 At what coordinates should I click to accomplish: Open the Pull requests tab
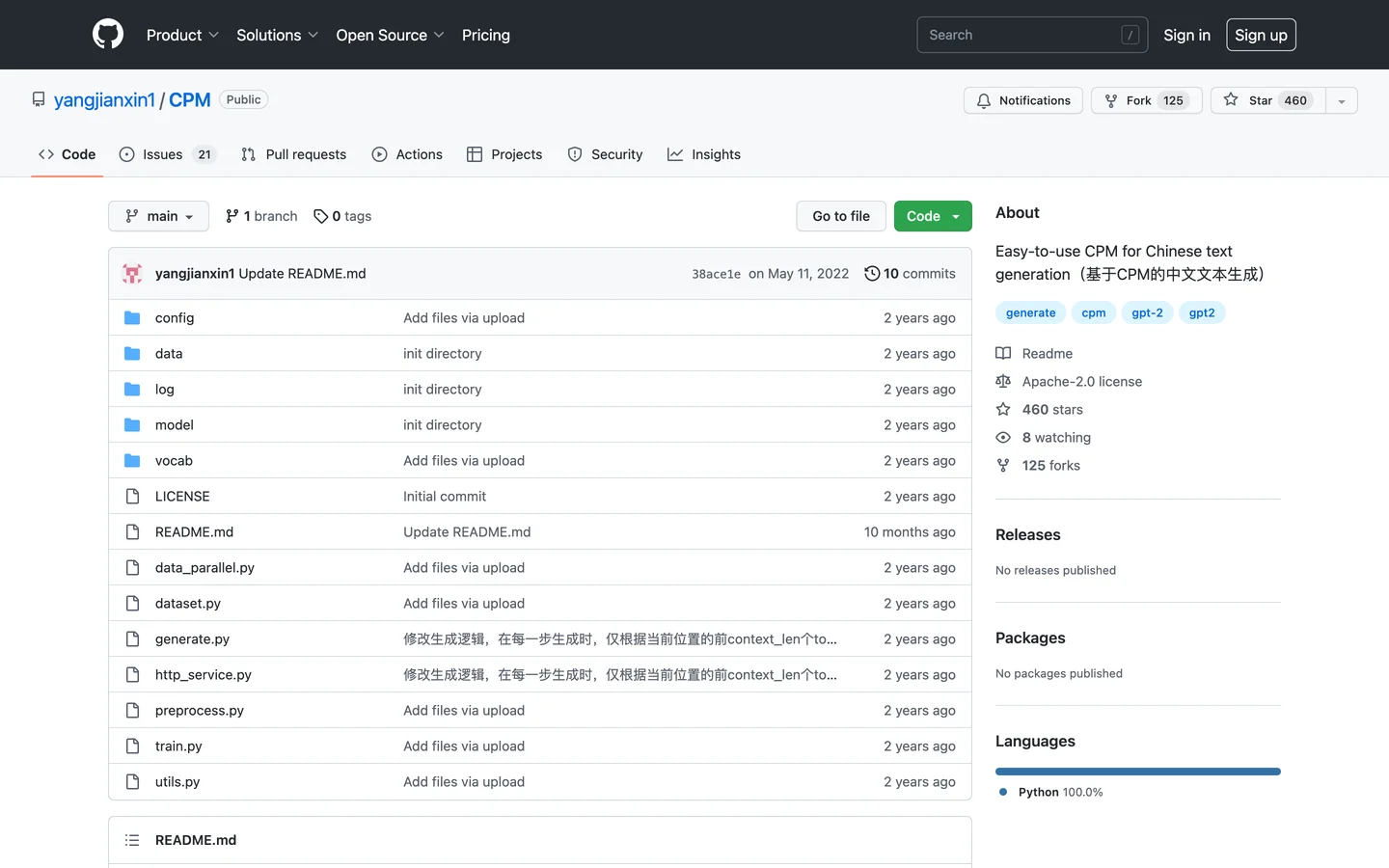pyautogui.click(x=293, y=154)
